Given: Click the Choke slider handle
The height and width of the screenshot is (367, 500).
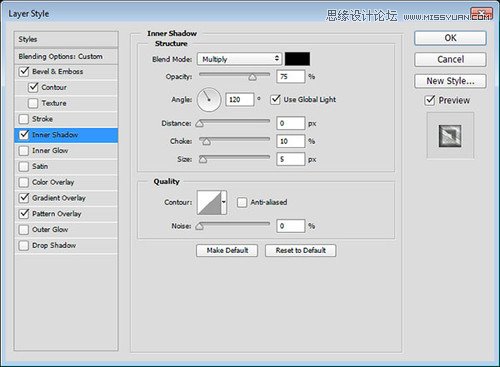Looking at the screenshot, I should click(206, 142).
